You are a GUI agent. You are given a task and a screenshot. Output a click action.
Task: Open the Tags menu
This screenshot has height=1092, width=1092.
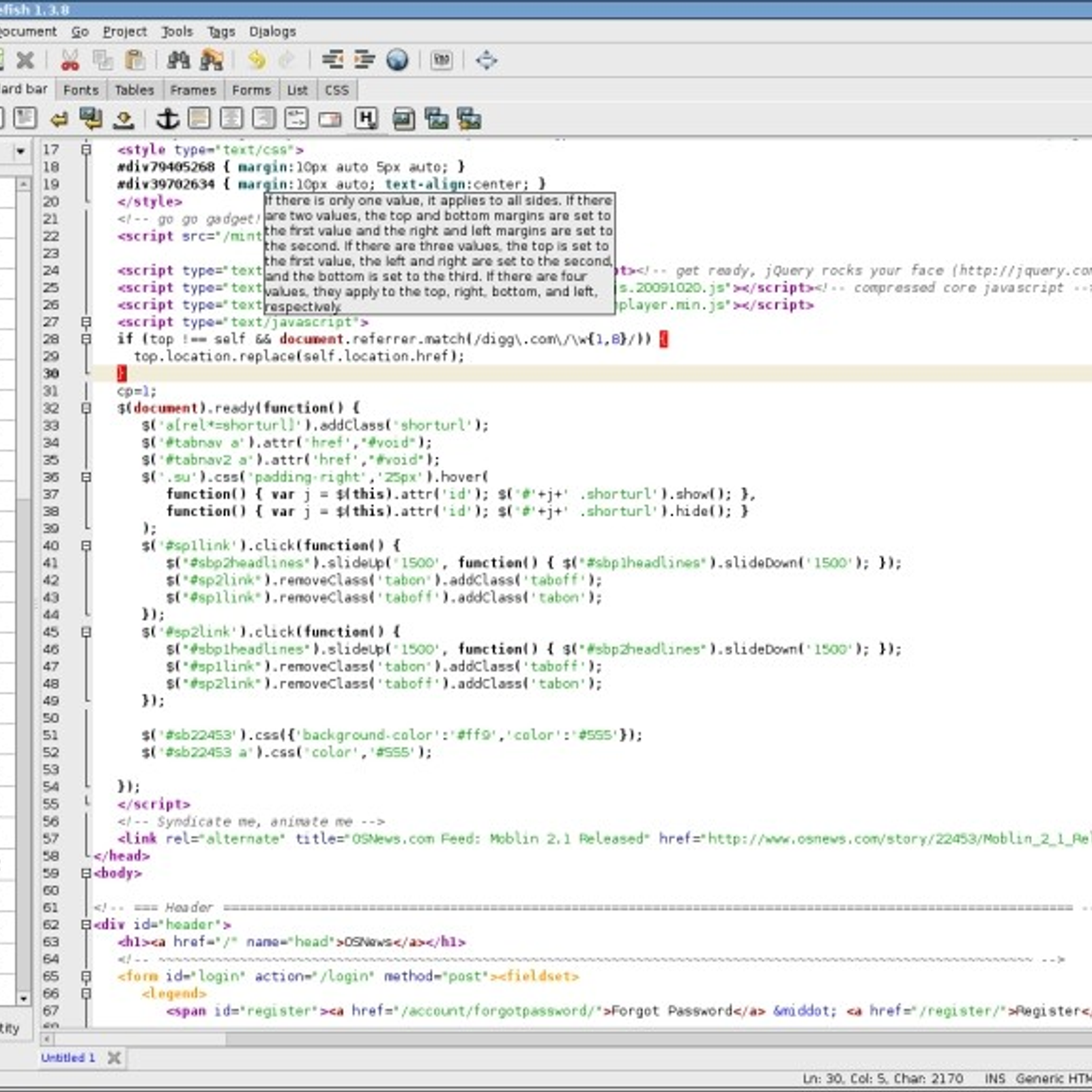(x=221, y=31)
